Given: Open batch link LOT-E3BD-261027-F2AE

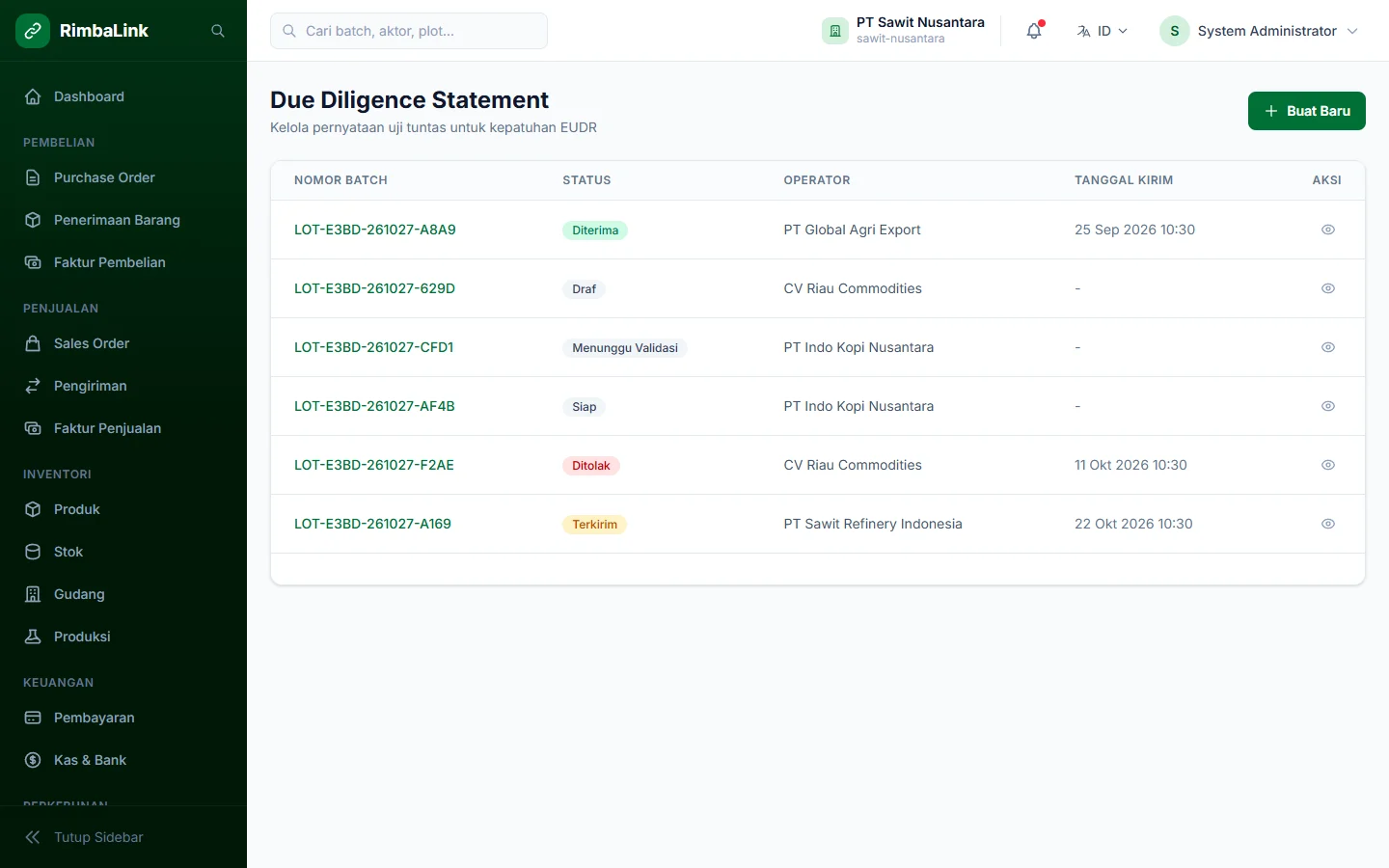Looking at the screenshot, I should [374, 465].
